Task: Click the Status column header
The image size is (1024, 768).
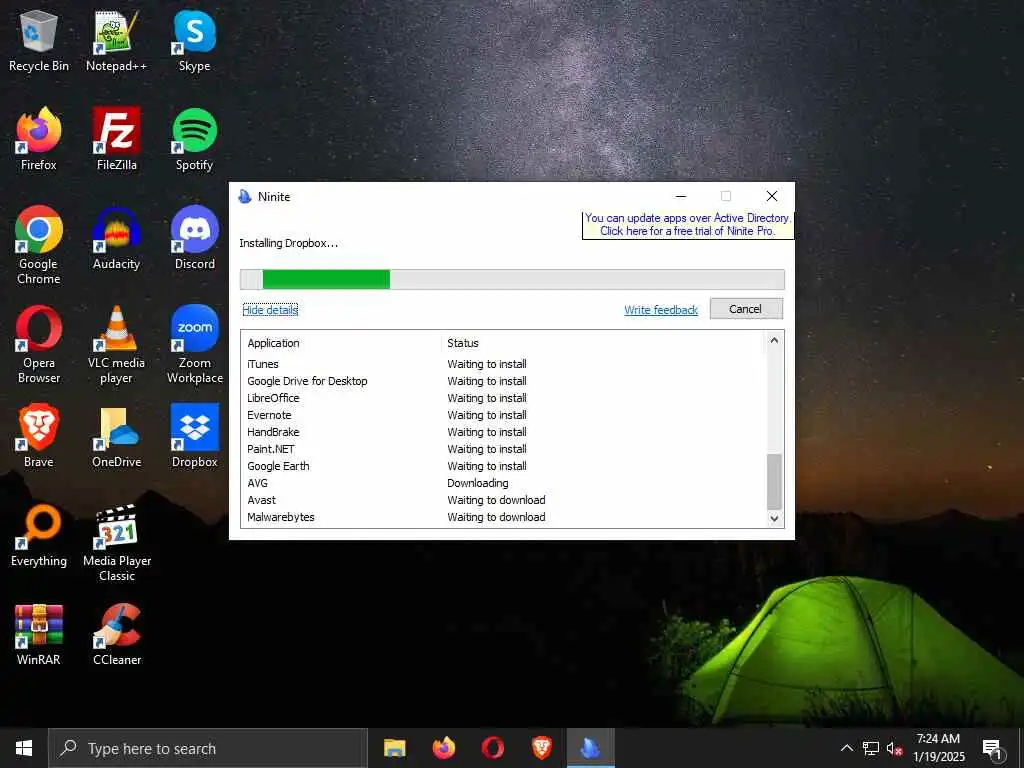Action: click(602, 343)
